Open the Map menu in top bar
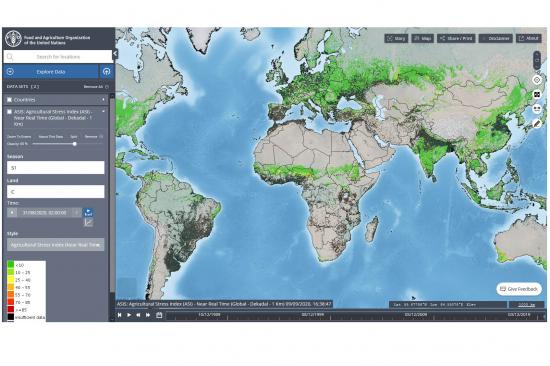 [x=423, y=38]
